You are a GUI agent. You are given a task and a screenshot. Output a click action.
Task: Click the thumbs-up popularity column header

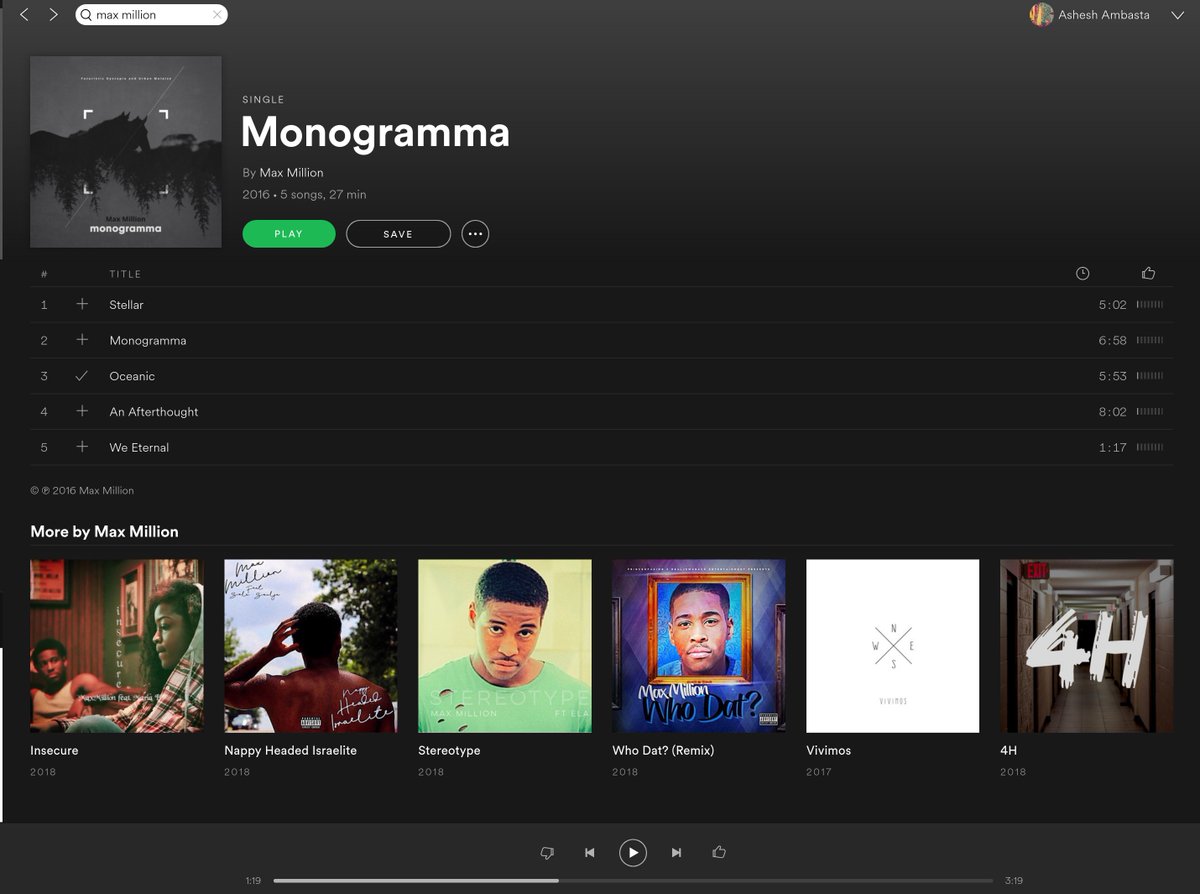1148,273
